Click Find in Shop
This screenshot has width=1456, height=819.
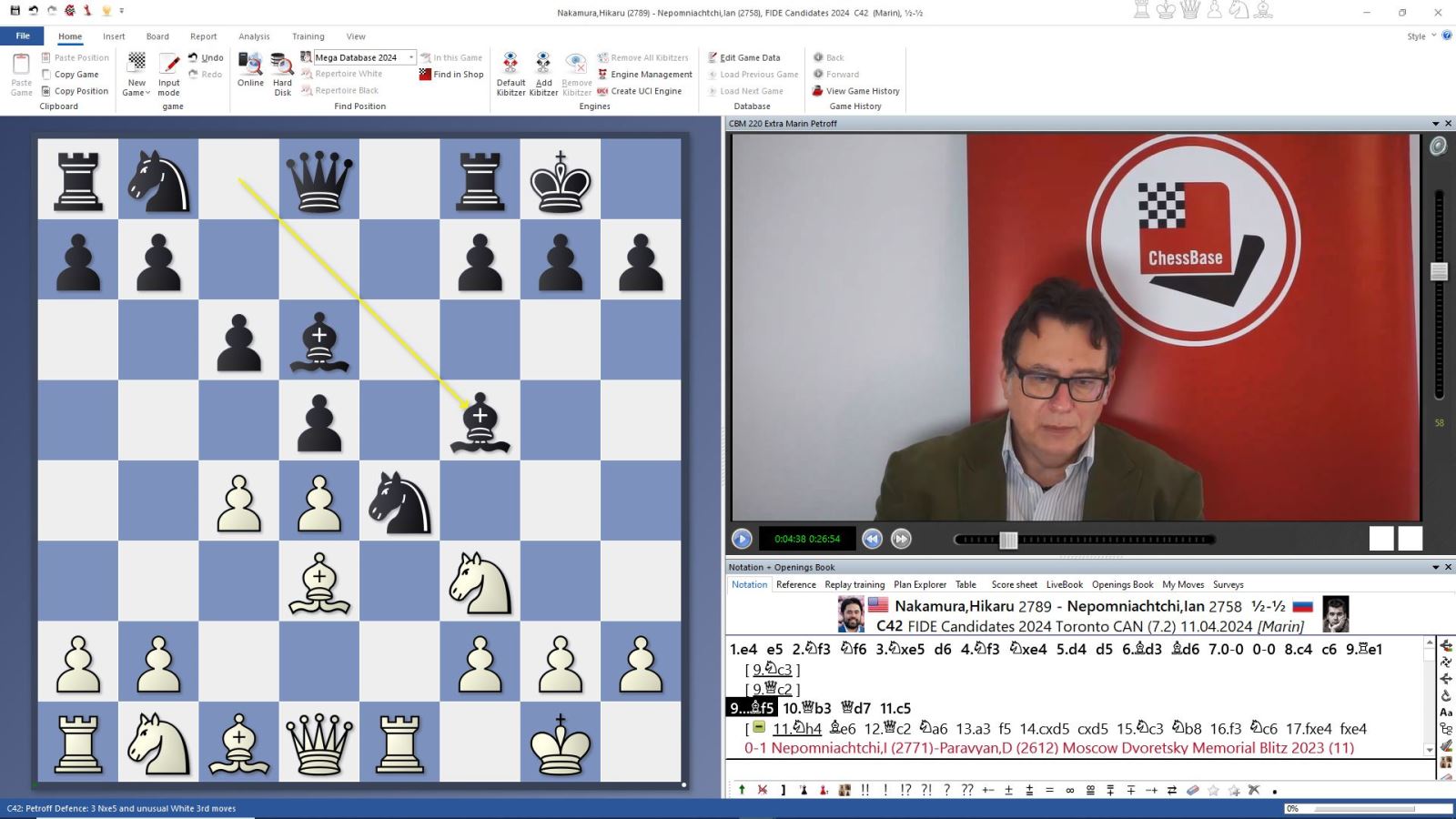click(x=451, y=75)
